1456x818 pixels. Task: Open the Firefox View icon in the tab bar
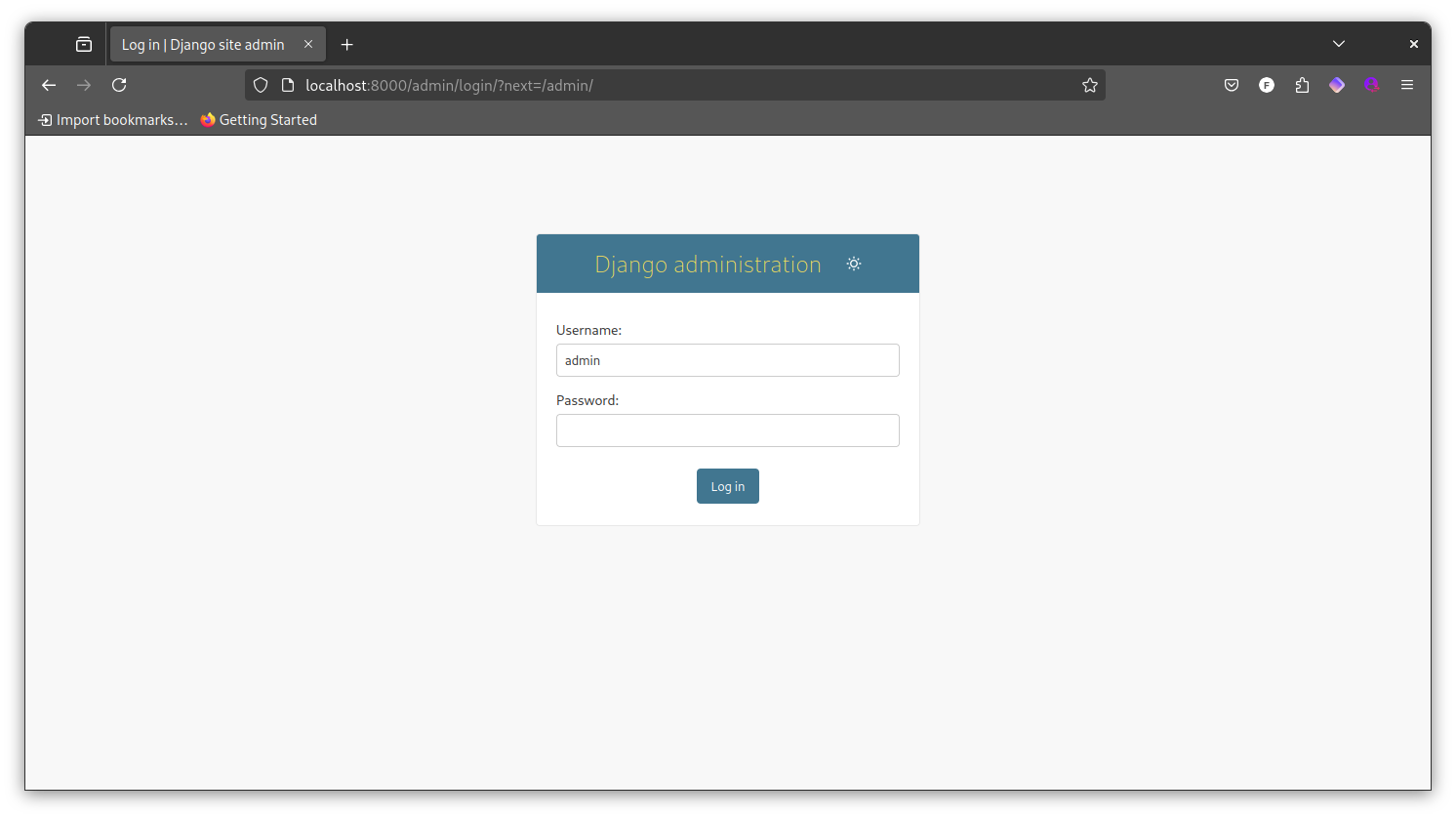(84, 45)
